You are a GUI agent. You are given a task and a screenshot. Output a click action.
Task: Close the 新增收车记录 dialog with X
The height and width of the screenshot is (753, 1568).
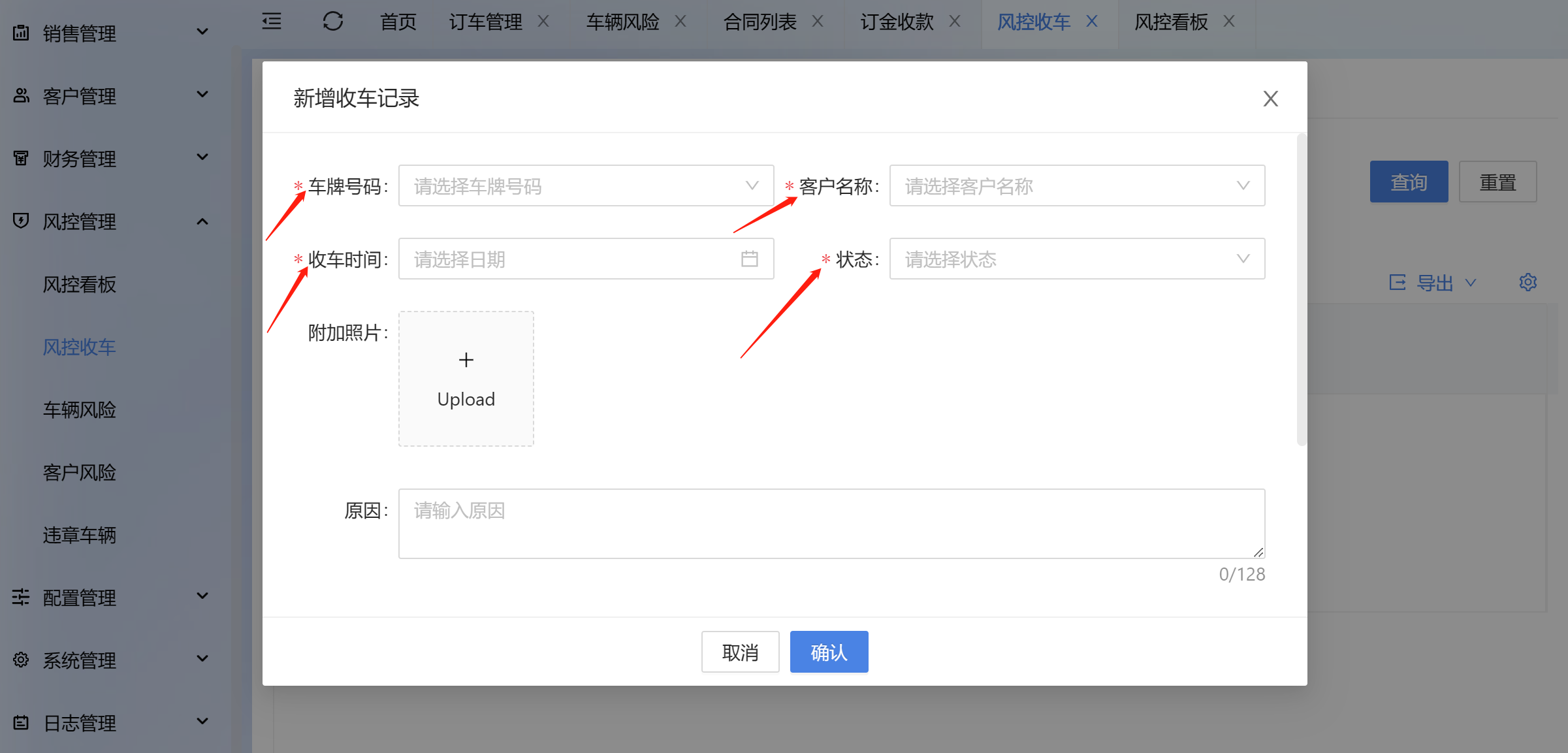pos(1270,99)
